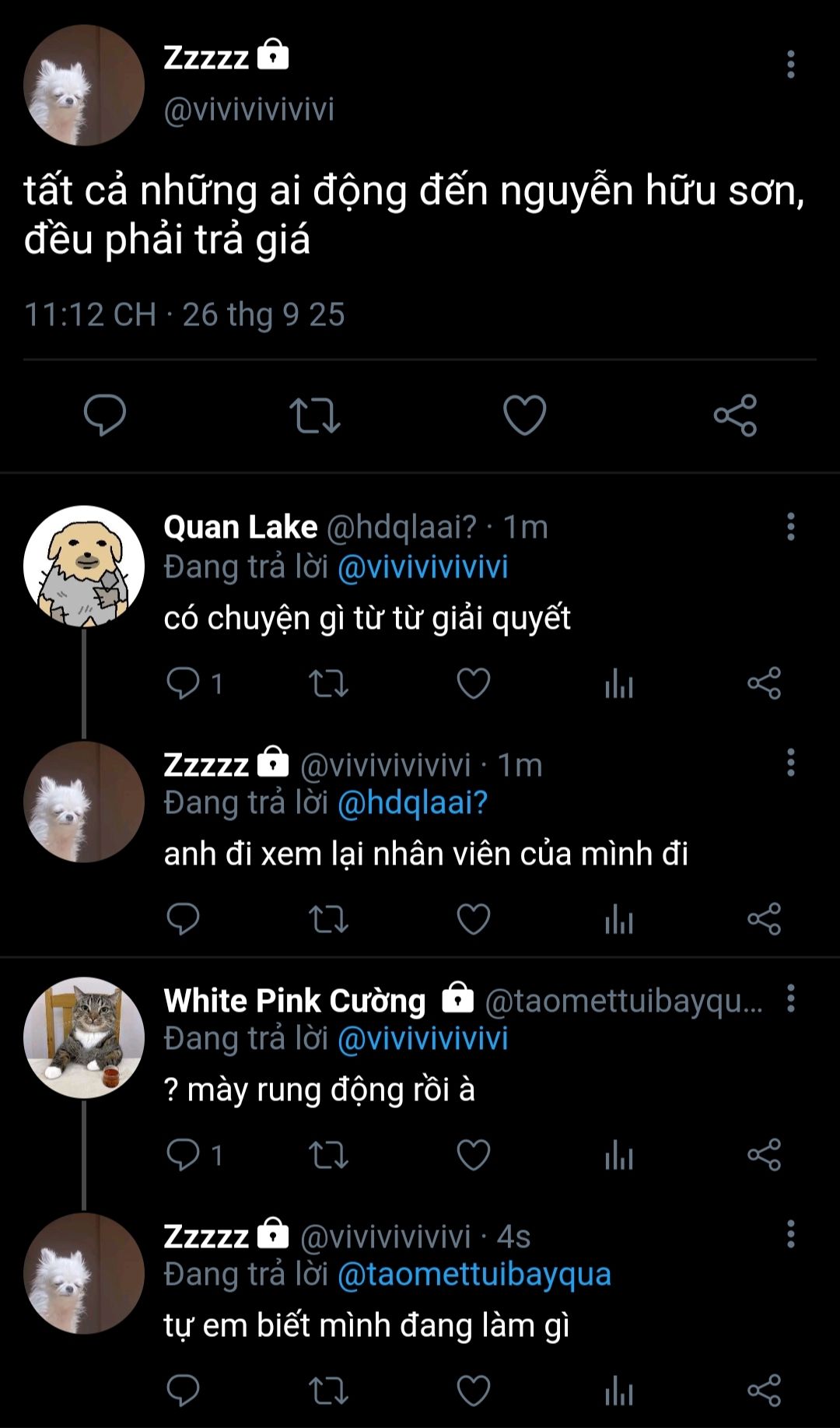Open Quan Lake's profile by name
Viewport: 840px width, 1428px height.
pos(240,528)
